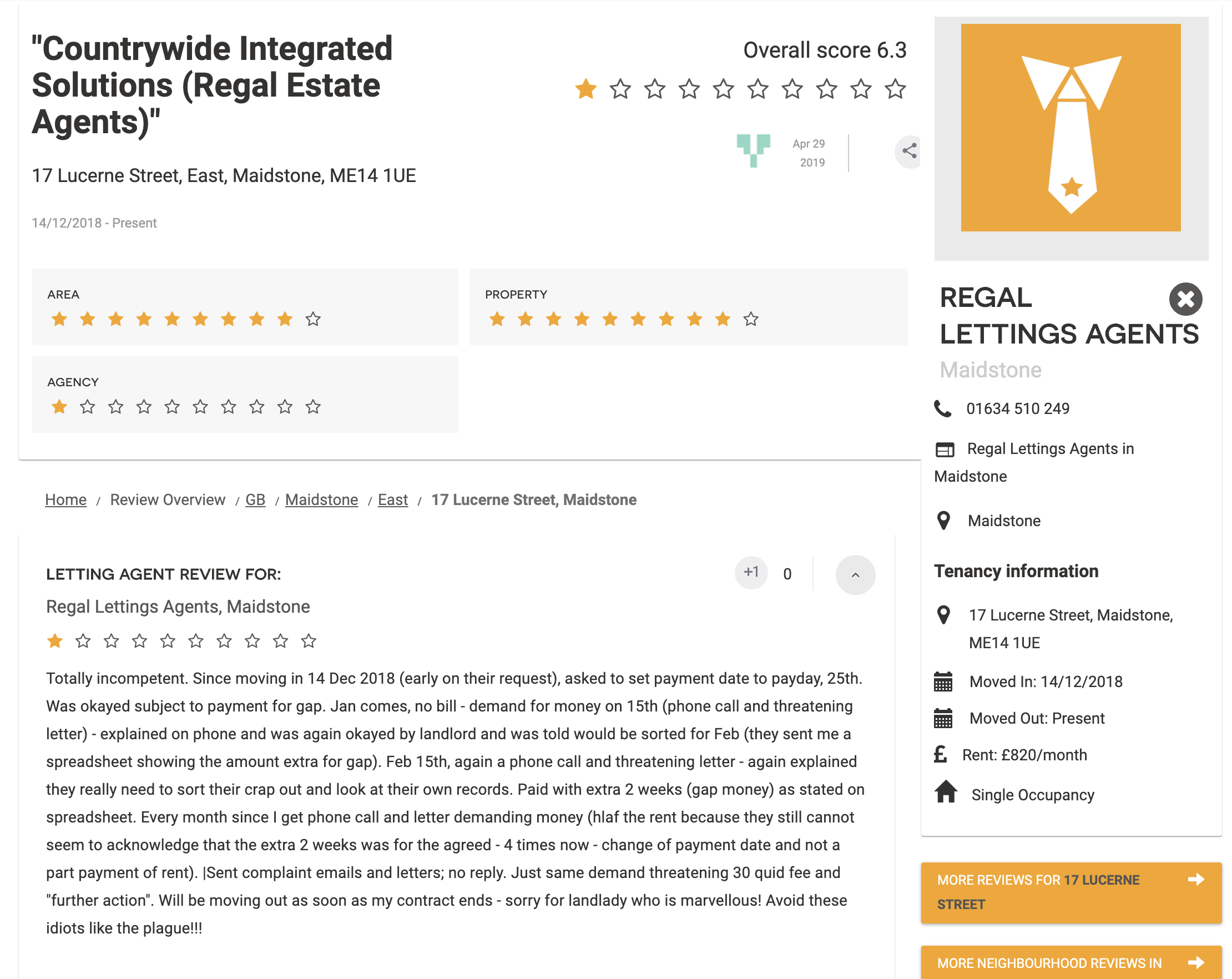1232x979 pixels.
Task: Click the house icon for Single Occupancy
Action: tap(946, 792)
